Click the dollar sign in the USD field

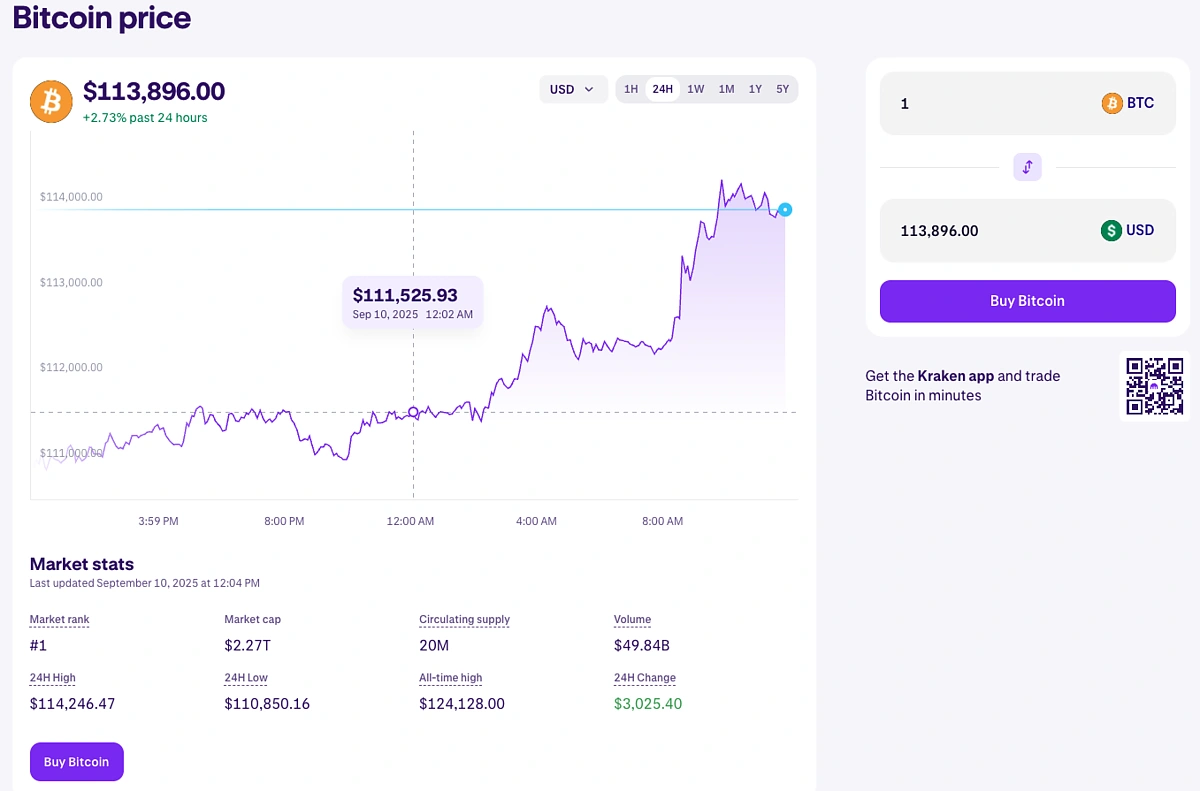pyautogui.click(x=1113, y=230)
